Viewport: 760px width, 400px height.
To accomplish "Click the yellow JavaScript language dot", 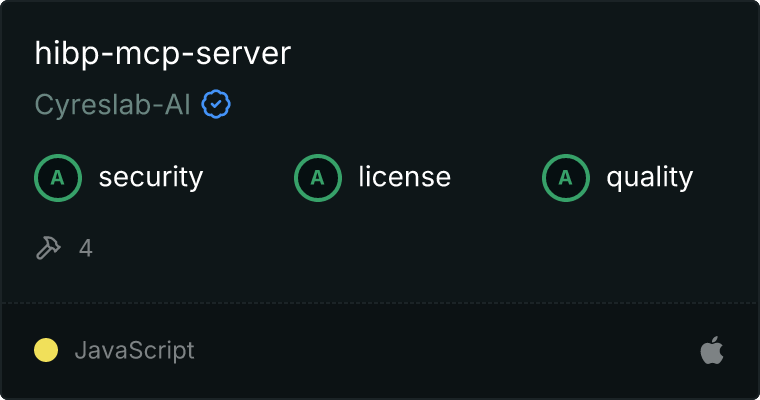I will pyautogui.click(x=46, y=350).
